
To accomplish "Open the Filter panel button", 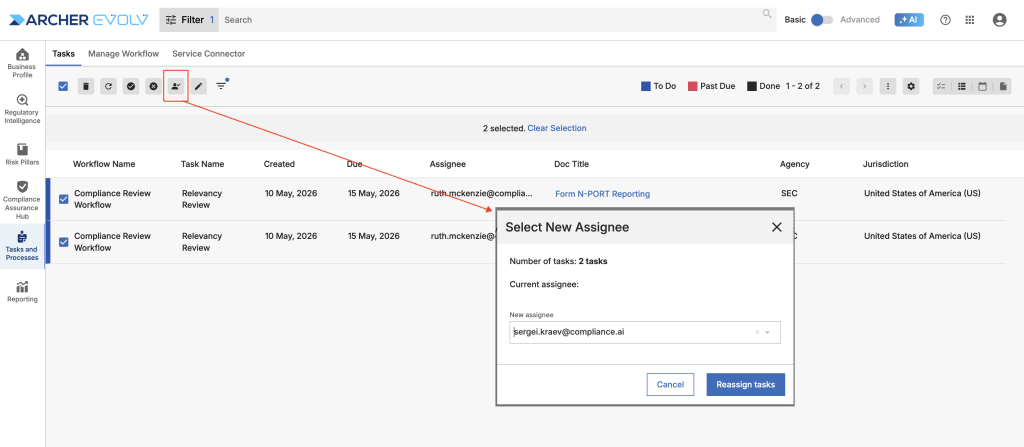I will coord(189,20).
